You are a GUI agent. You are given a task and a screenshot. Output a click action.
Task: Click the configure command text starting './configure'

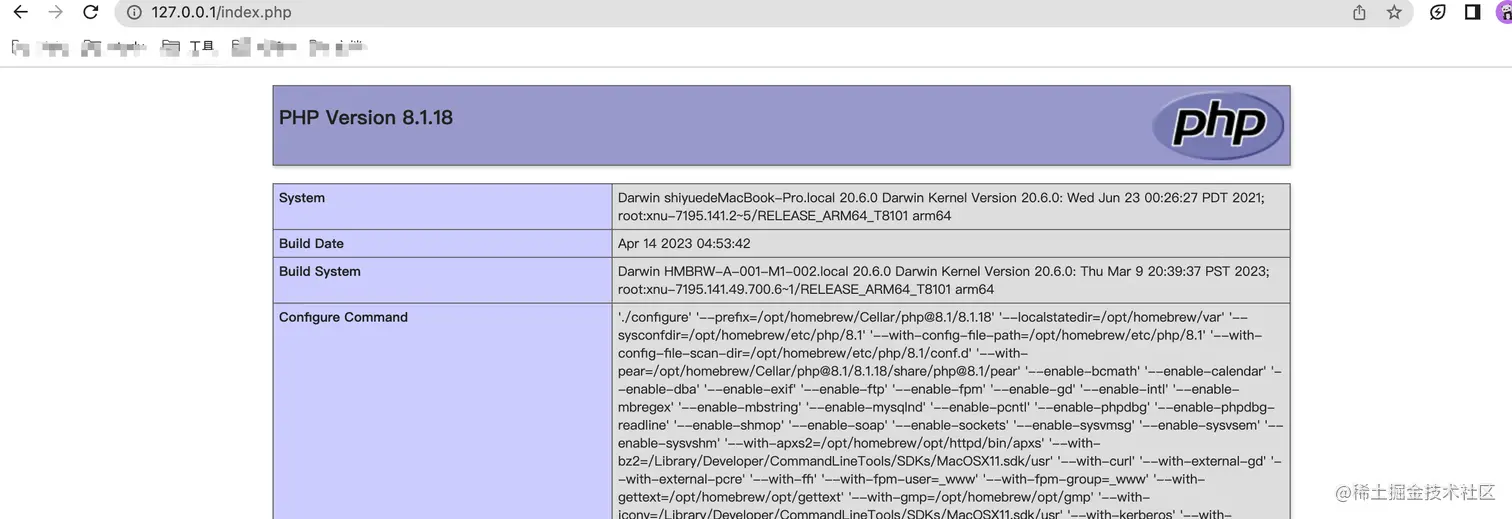pyautogui.click(x=950, y=415)
